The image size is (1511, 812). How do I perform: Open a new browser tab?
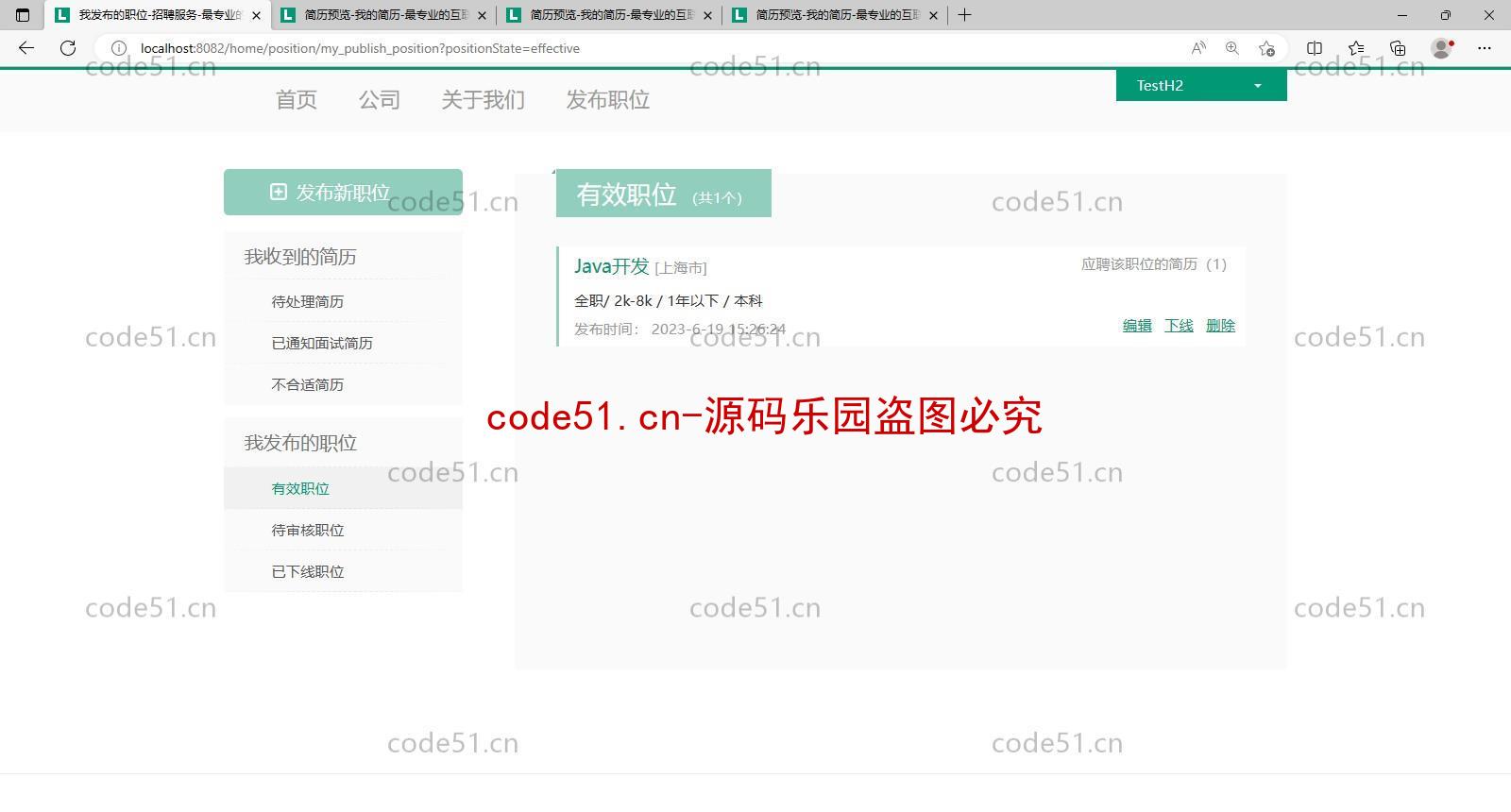click(x=964, y=15)
